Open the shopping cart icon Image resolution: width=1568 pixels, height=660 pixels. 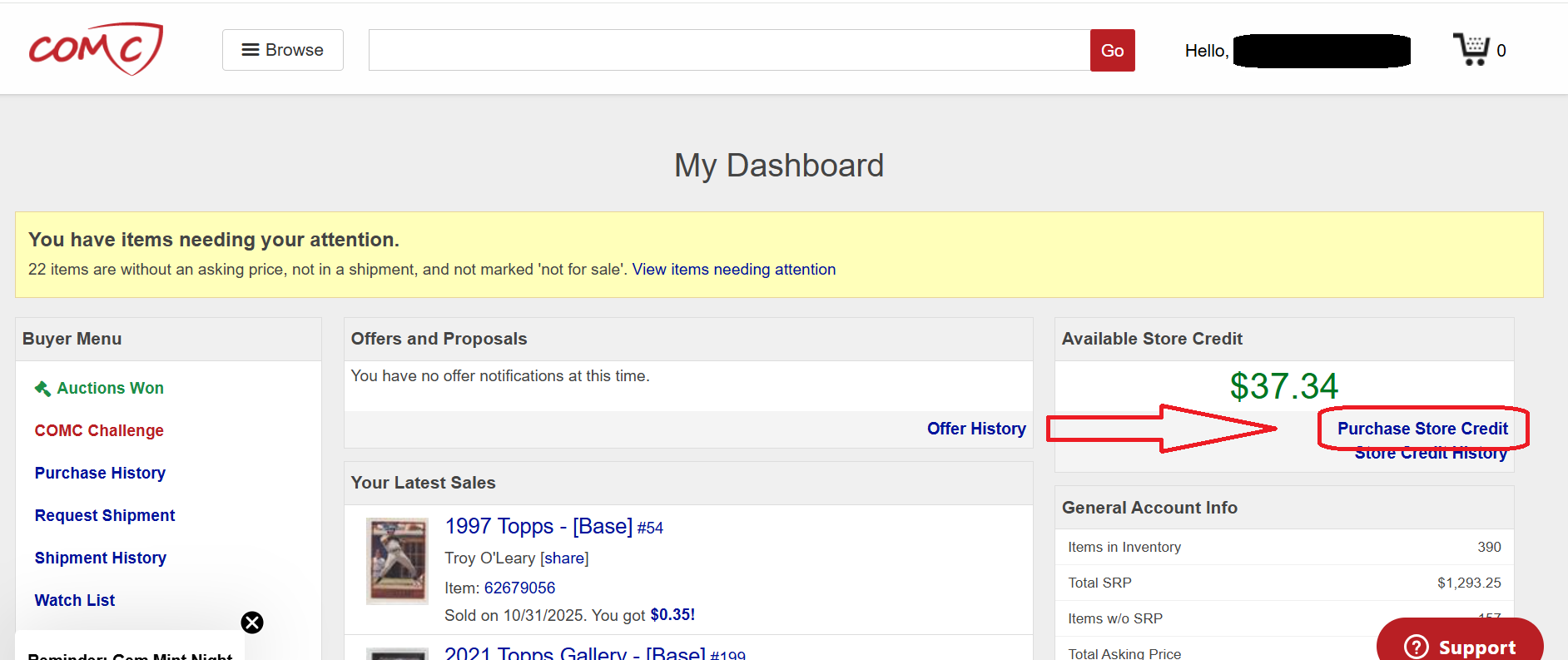[x=1471, y=49]
